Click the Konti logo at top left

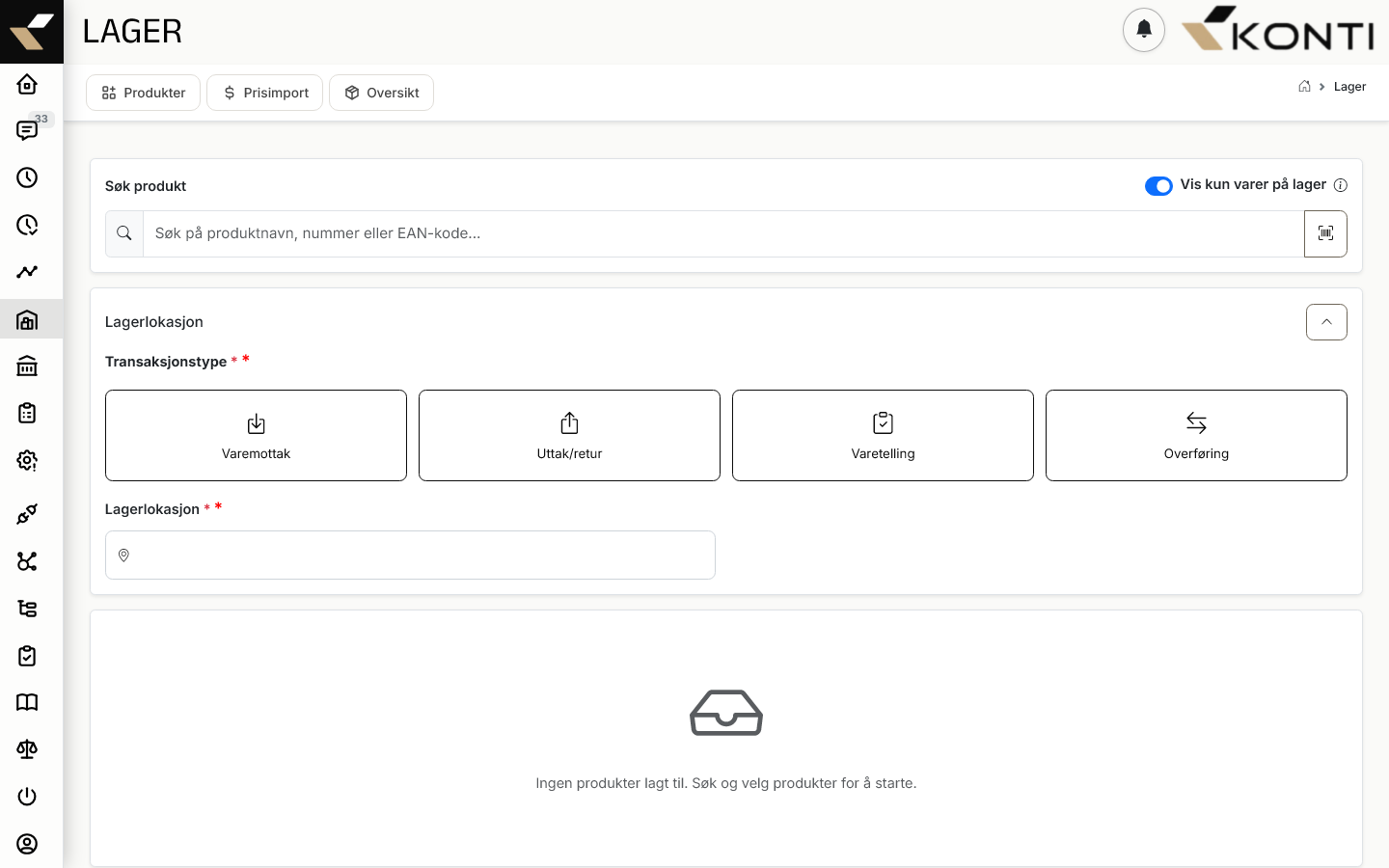32,32
